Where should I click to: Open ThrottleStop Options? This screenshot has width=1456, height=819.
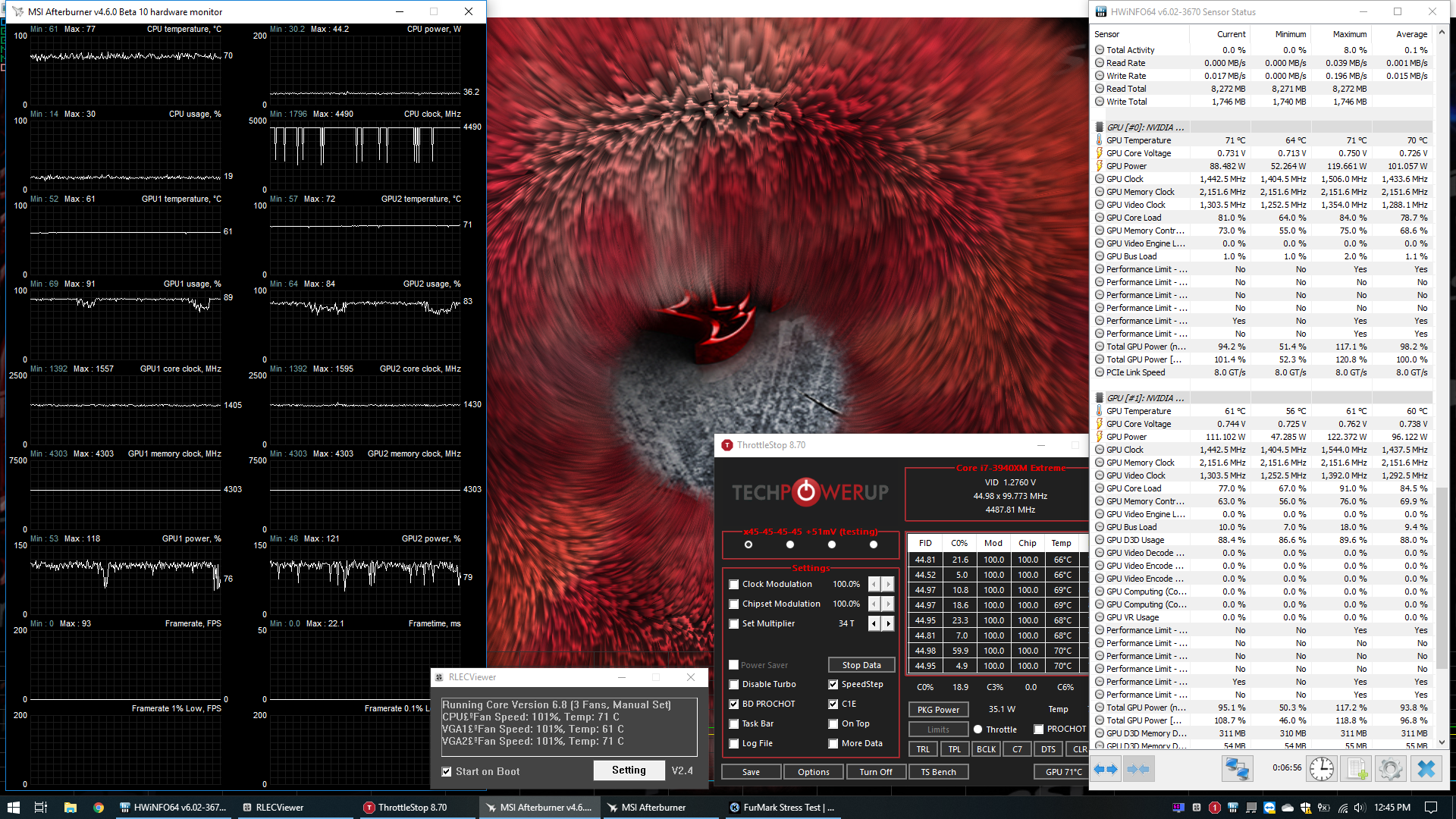tap(814, 772)
